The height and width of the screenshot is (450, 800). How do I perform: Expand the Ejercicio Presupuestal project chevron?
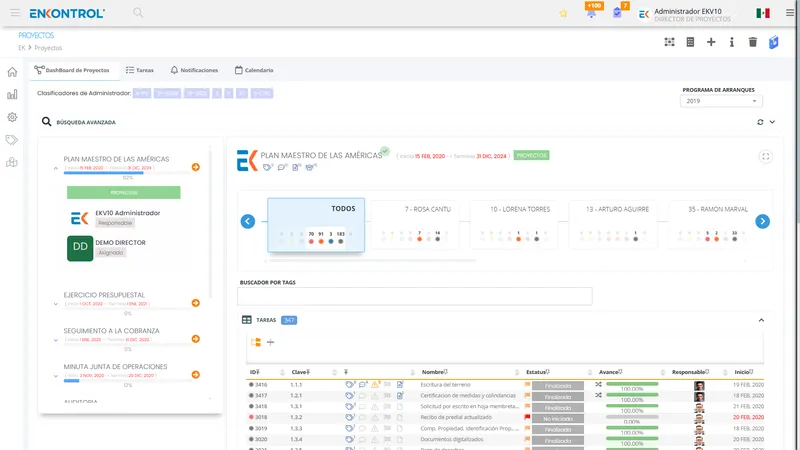coord(56,304)
